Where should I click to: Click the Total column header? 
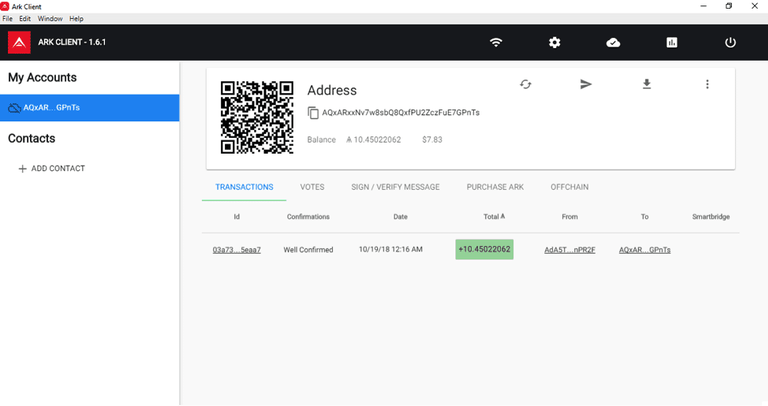coord(494,216)
